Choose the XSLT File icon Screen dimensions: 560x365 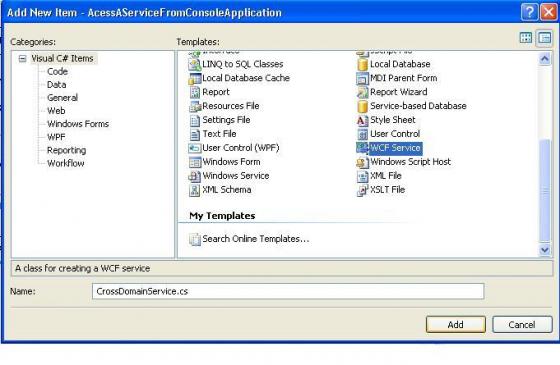(362, 190)
